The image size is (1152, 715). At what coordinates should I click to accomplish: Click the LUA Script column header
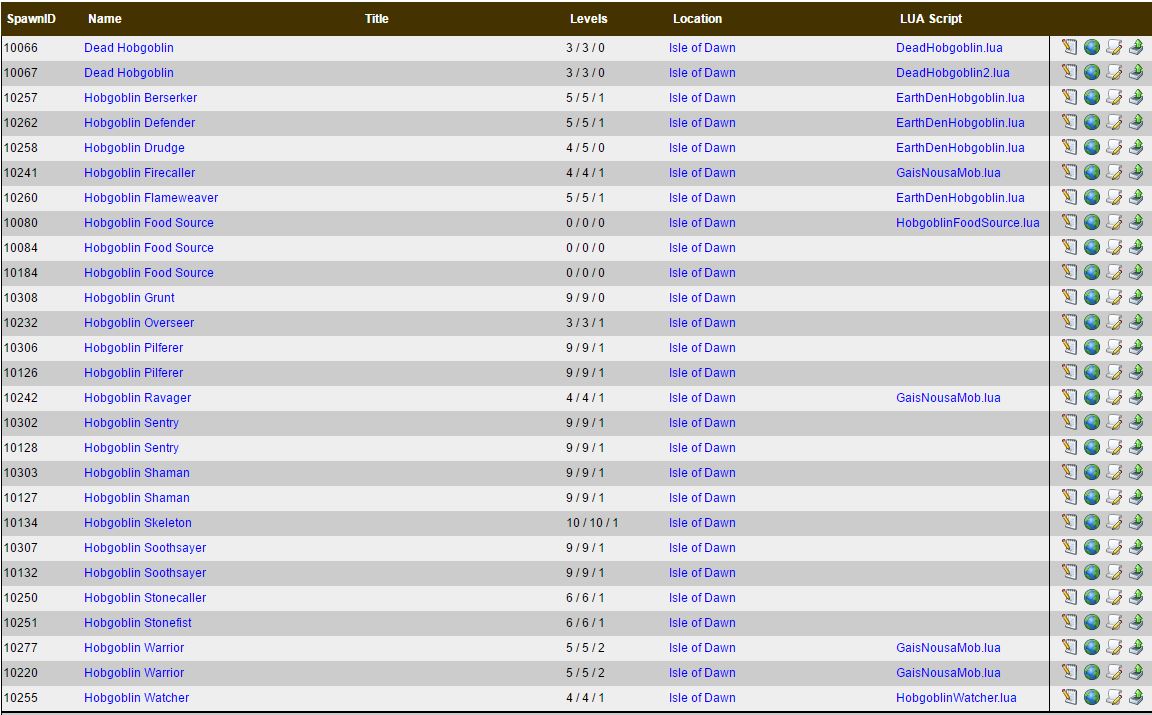click(930, 18)
